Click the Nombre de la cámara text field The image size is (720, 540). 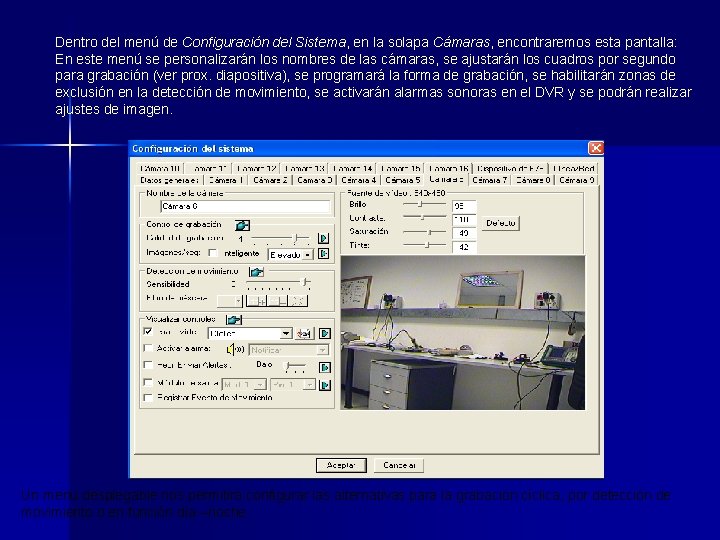pyautogui.click(x=245, y=207)
